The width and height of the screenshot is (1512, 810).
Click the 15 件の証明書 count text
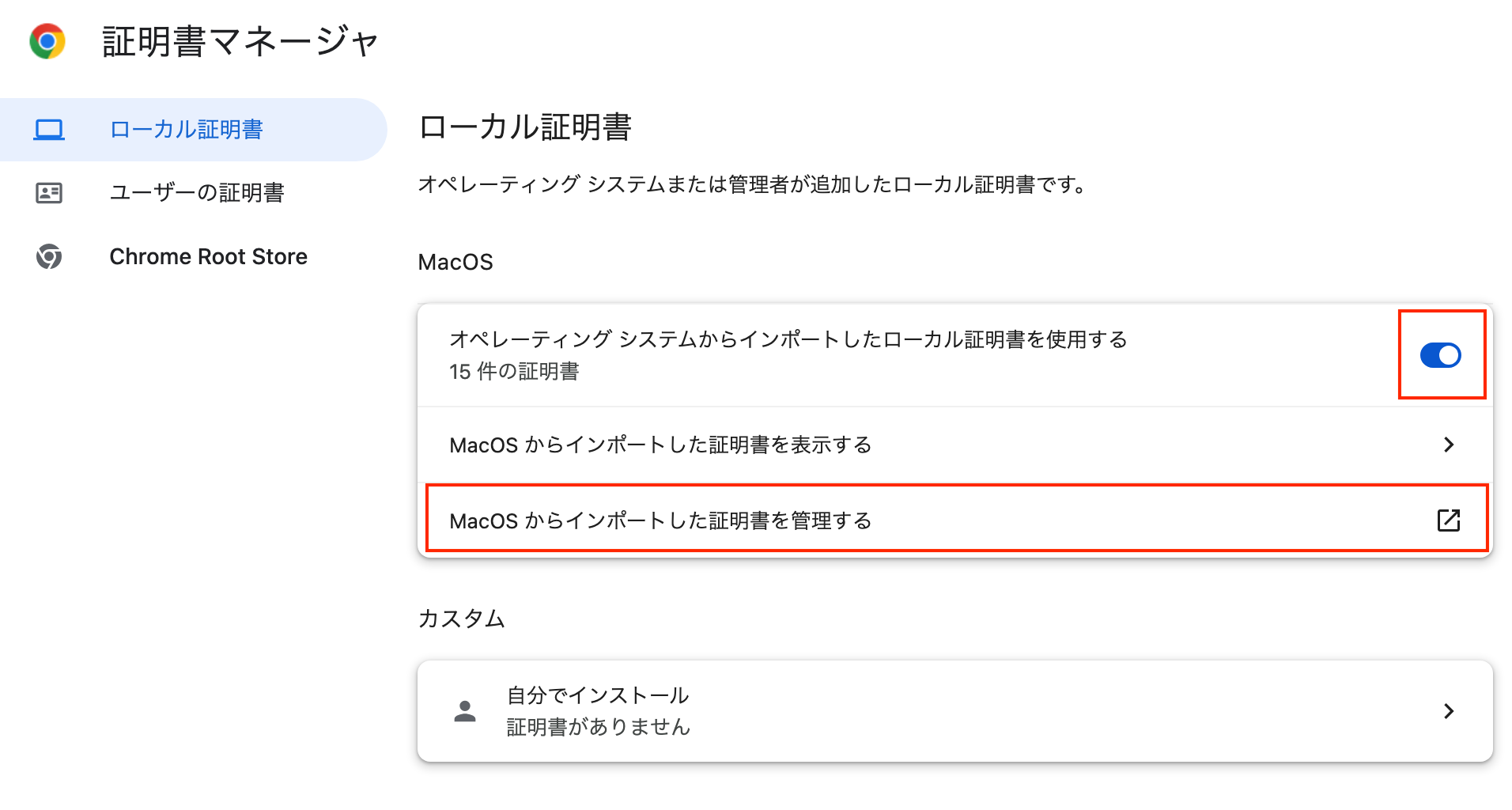click(x=514, y=372)
